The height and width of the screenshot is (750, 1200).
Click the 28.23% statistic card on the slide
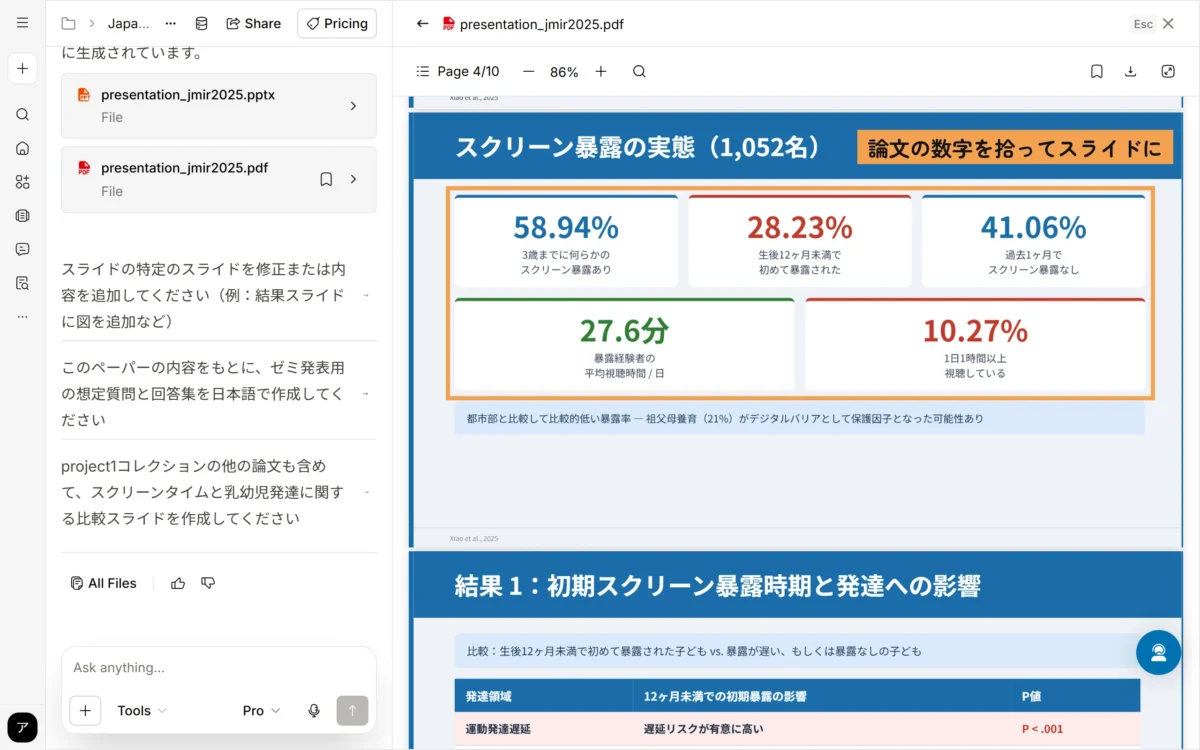point(799,241)
